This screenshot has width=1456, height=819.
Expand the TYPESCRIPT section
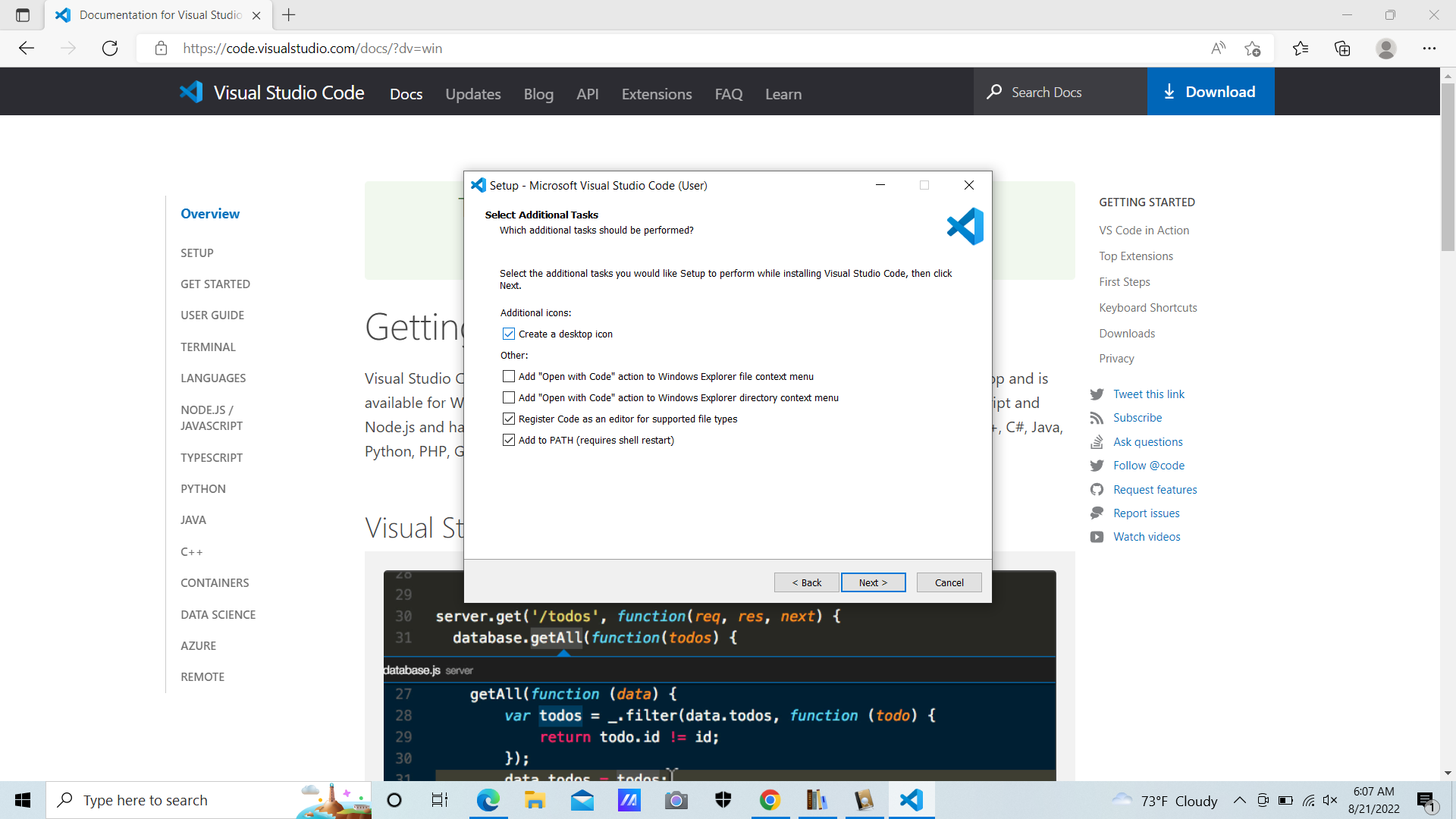(x=212, y=457)
